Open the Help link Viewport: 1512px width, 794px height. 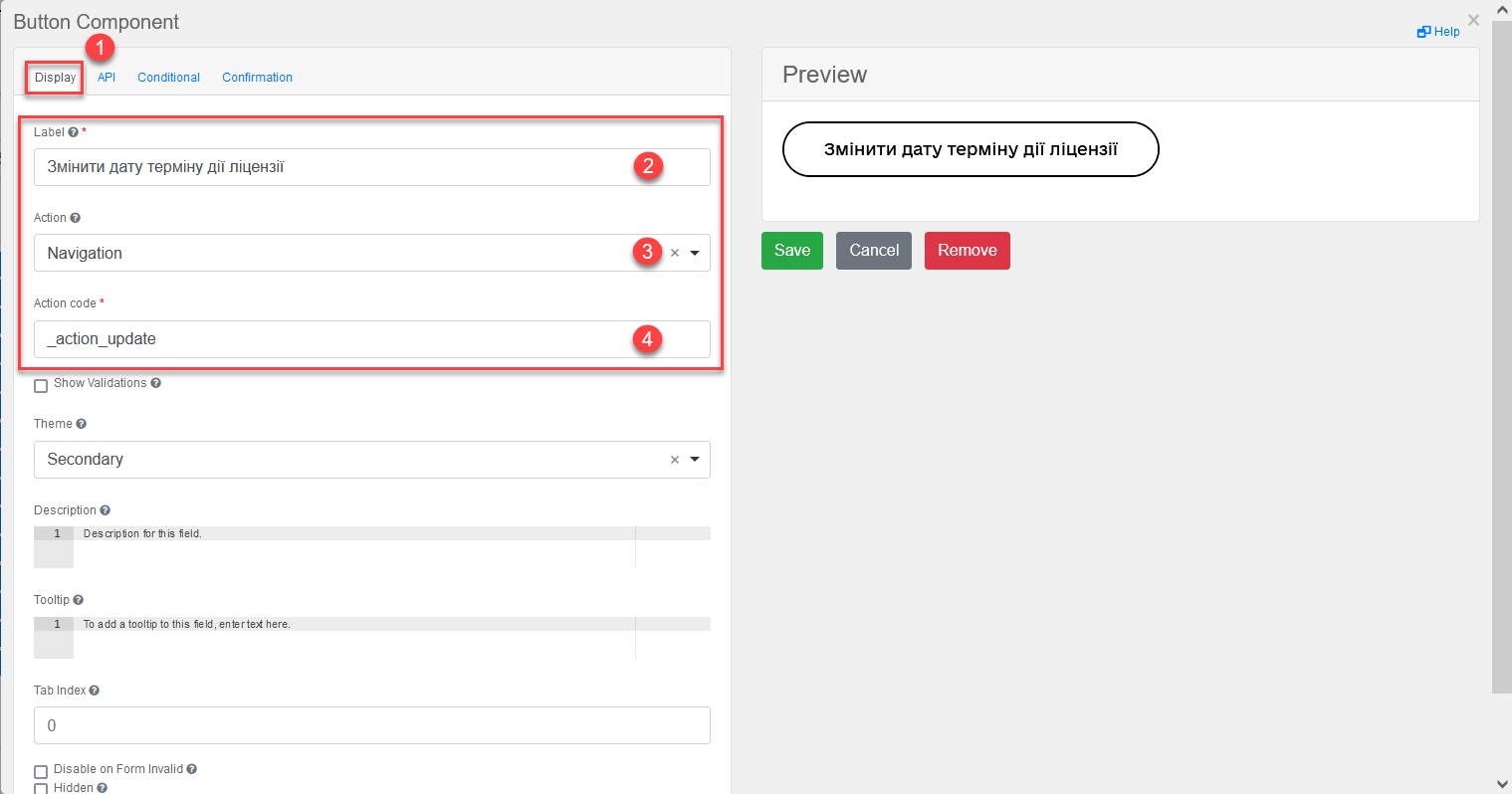point(1438,32)
